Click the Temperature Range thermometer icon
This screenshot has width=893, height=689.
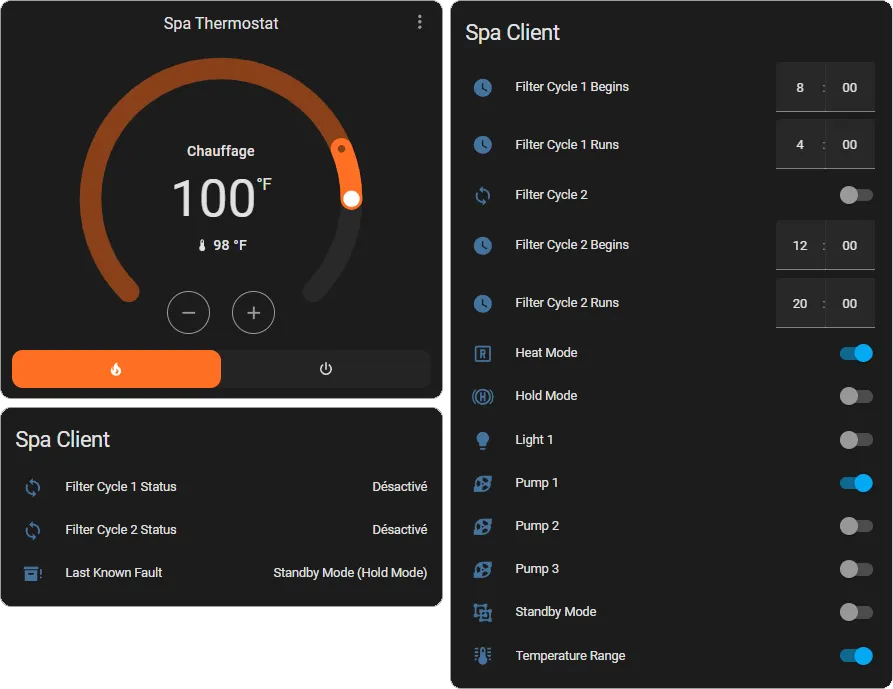click(482, 656)
